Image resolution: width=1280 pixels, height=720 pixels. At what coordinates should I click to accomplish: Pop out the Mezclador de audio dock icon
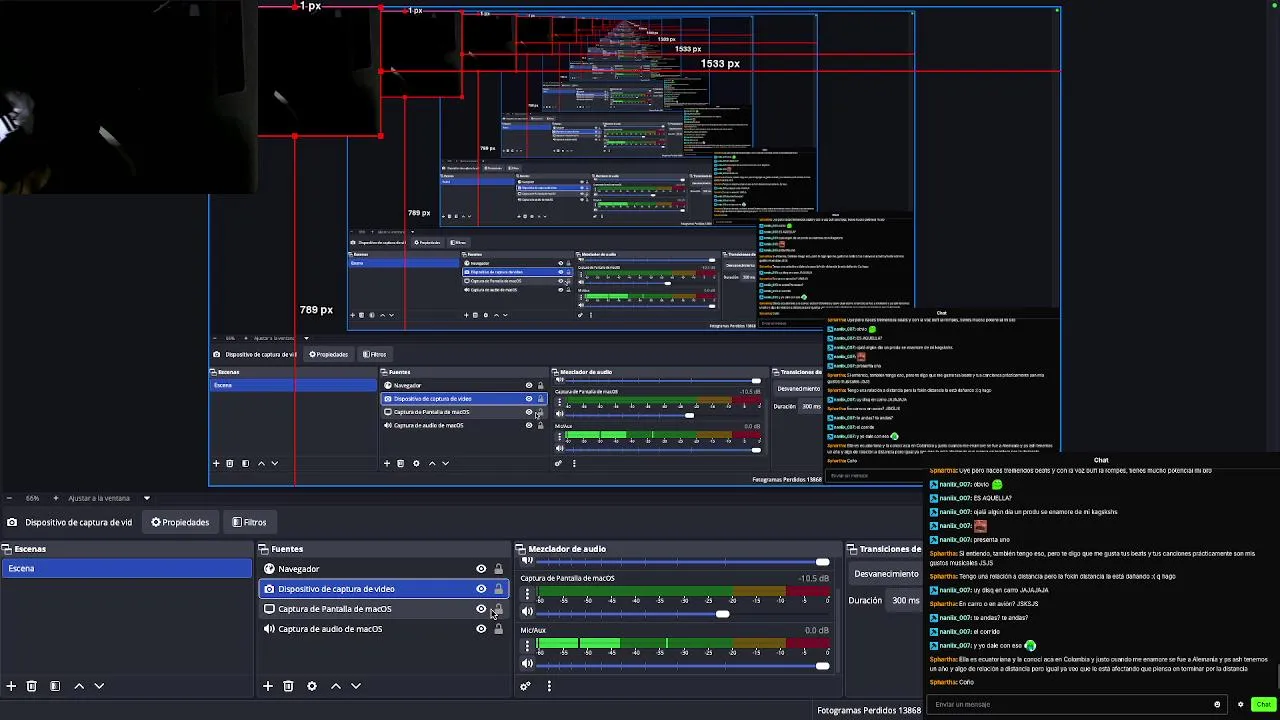pos(521,549)
